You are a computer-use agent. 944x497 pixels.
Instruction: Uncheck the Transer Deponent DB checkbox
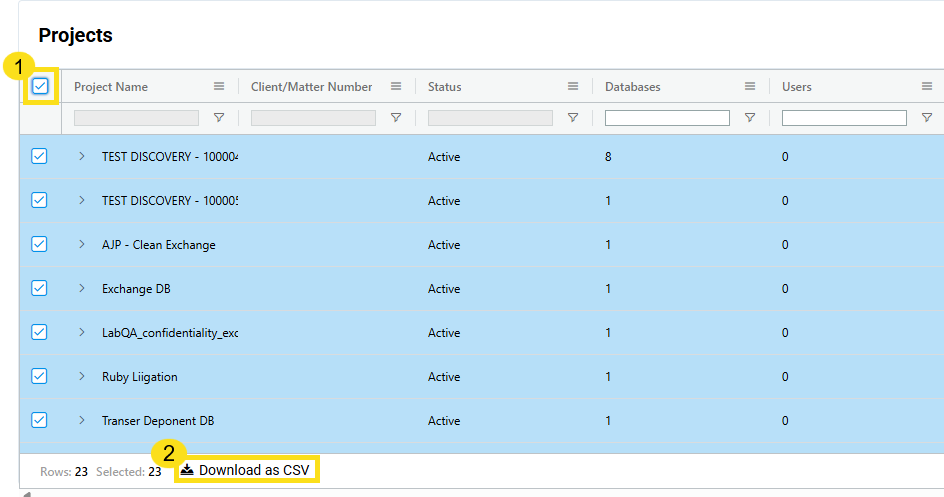39,420
